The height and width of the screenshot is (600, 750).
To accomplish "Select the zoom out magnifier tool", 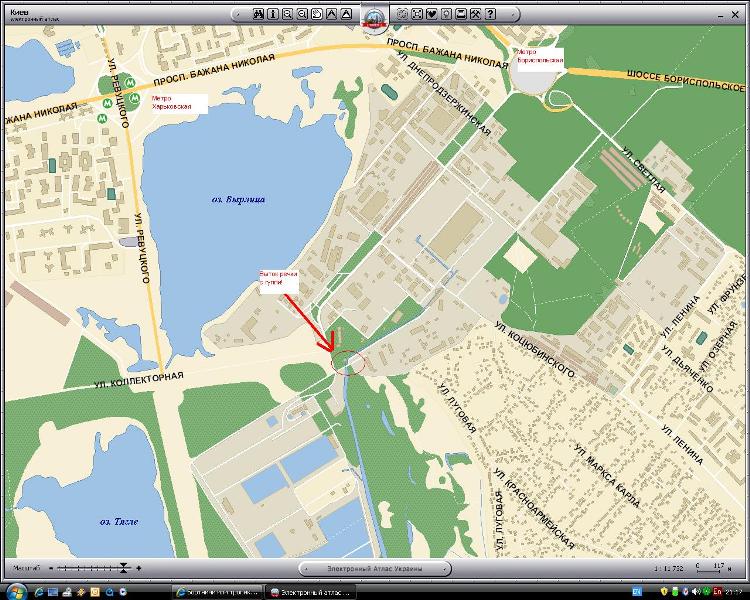I will pos(302,14).
